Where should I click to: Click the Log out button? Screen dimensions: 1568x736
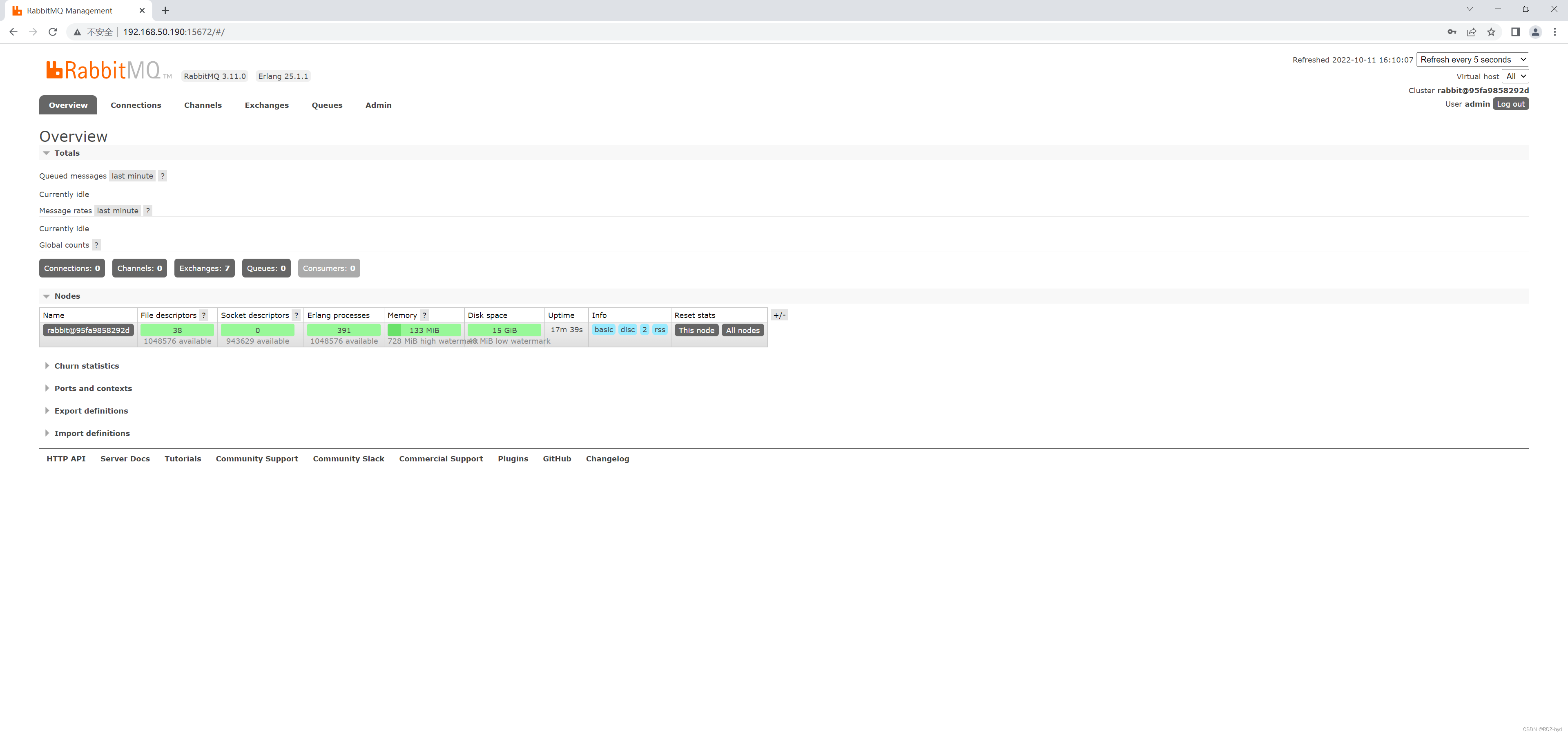click(x=1510, y=103)
